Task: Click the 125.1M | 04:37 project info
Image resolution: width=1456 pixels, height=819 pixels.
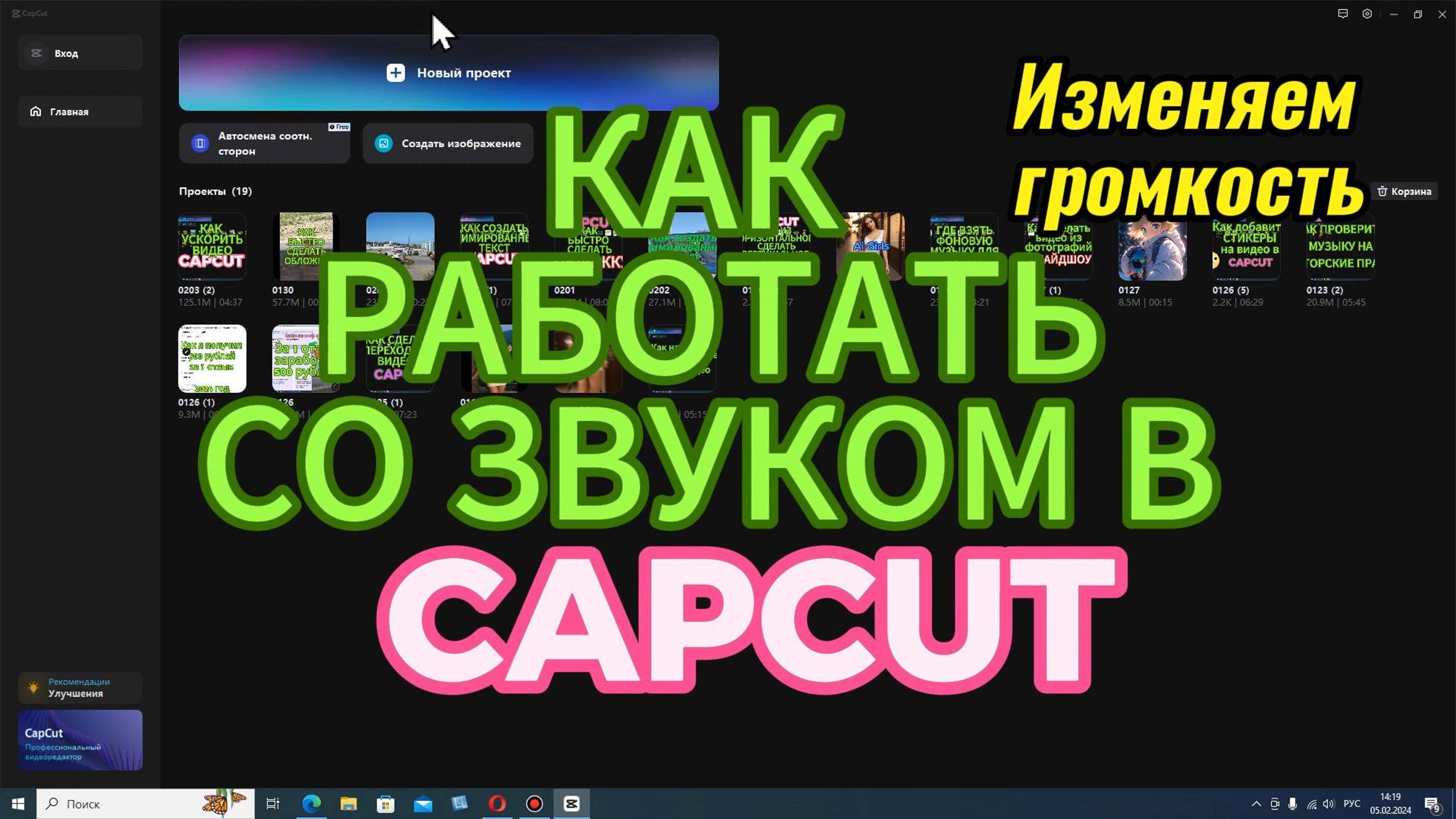Action: click(x=210, y=302)
